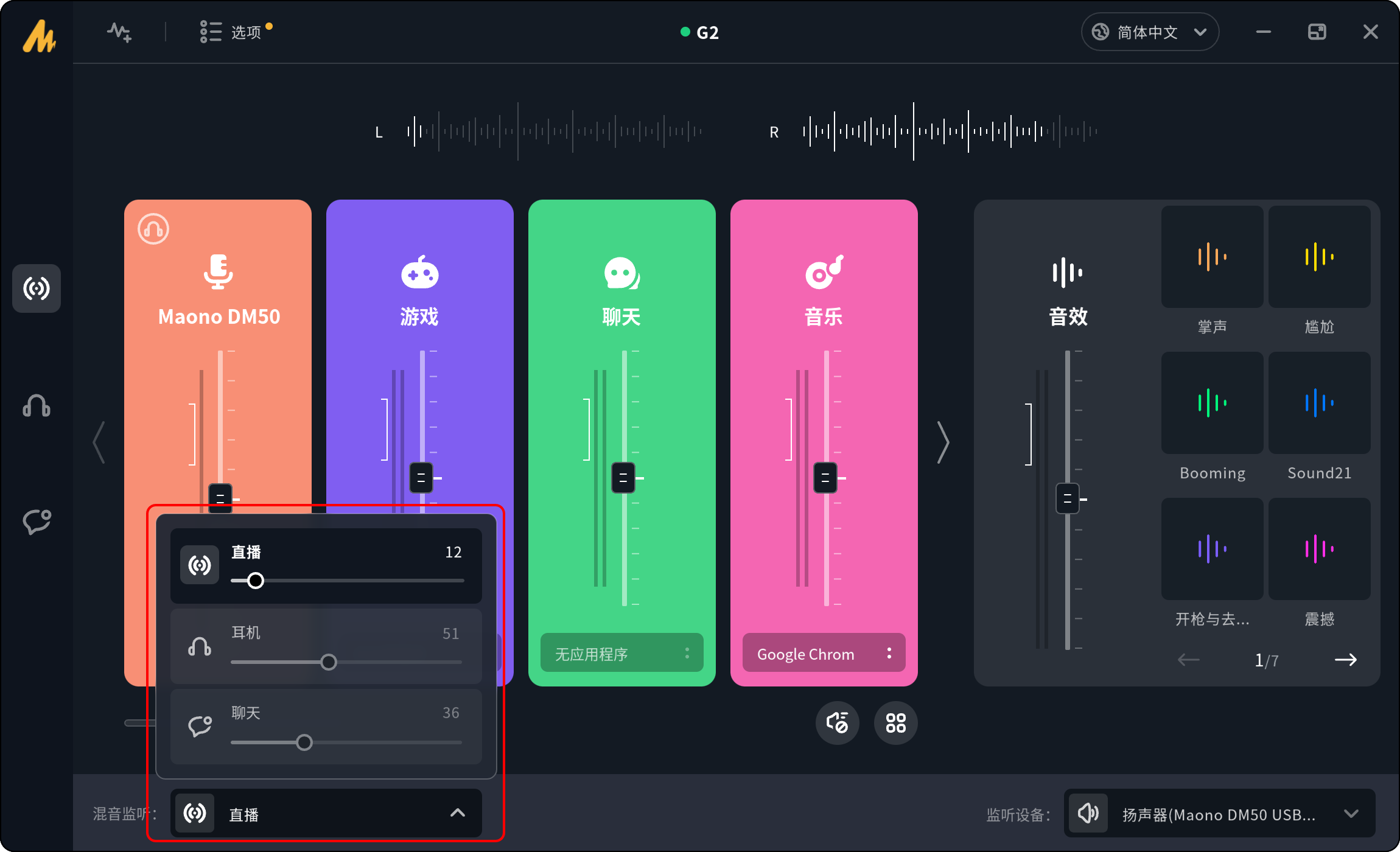The height and width of the screenshot is (852, 1400).
Task: Click the waveform-plus icon in the top bar
Action: point(119,32)
